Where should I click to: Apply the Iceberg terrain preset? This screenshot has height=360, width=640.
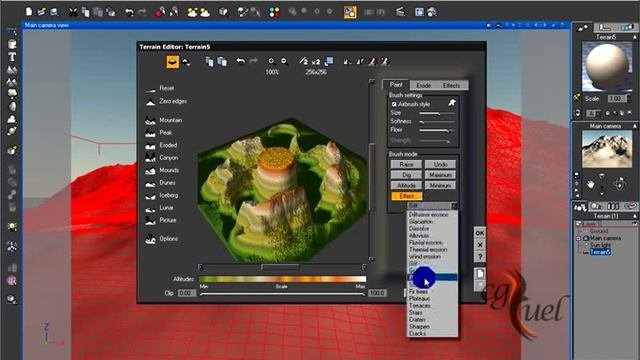click(162, 195)
